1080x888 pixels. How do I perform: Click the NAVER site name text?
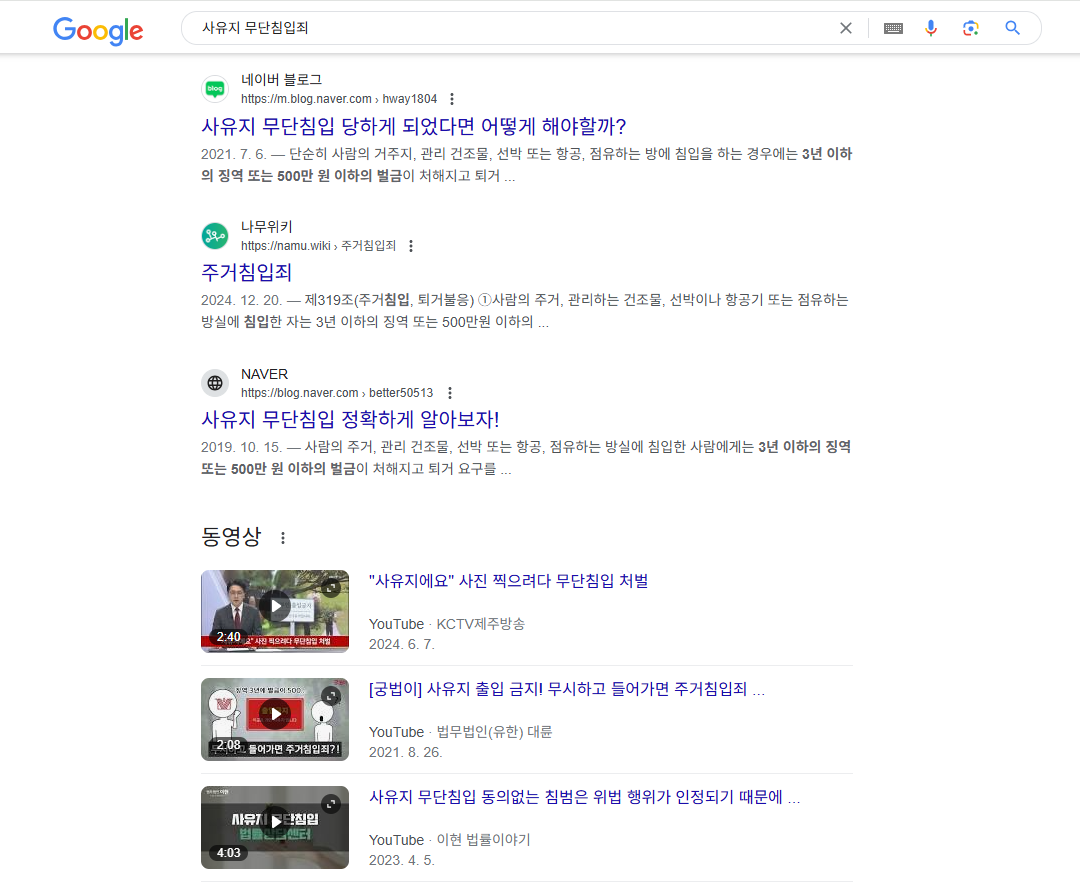[264, 374]
